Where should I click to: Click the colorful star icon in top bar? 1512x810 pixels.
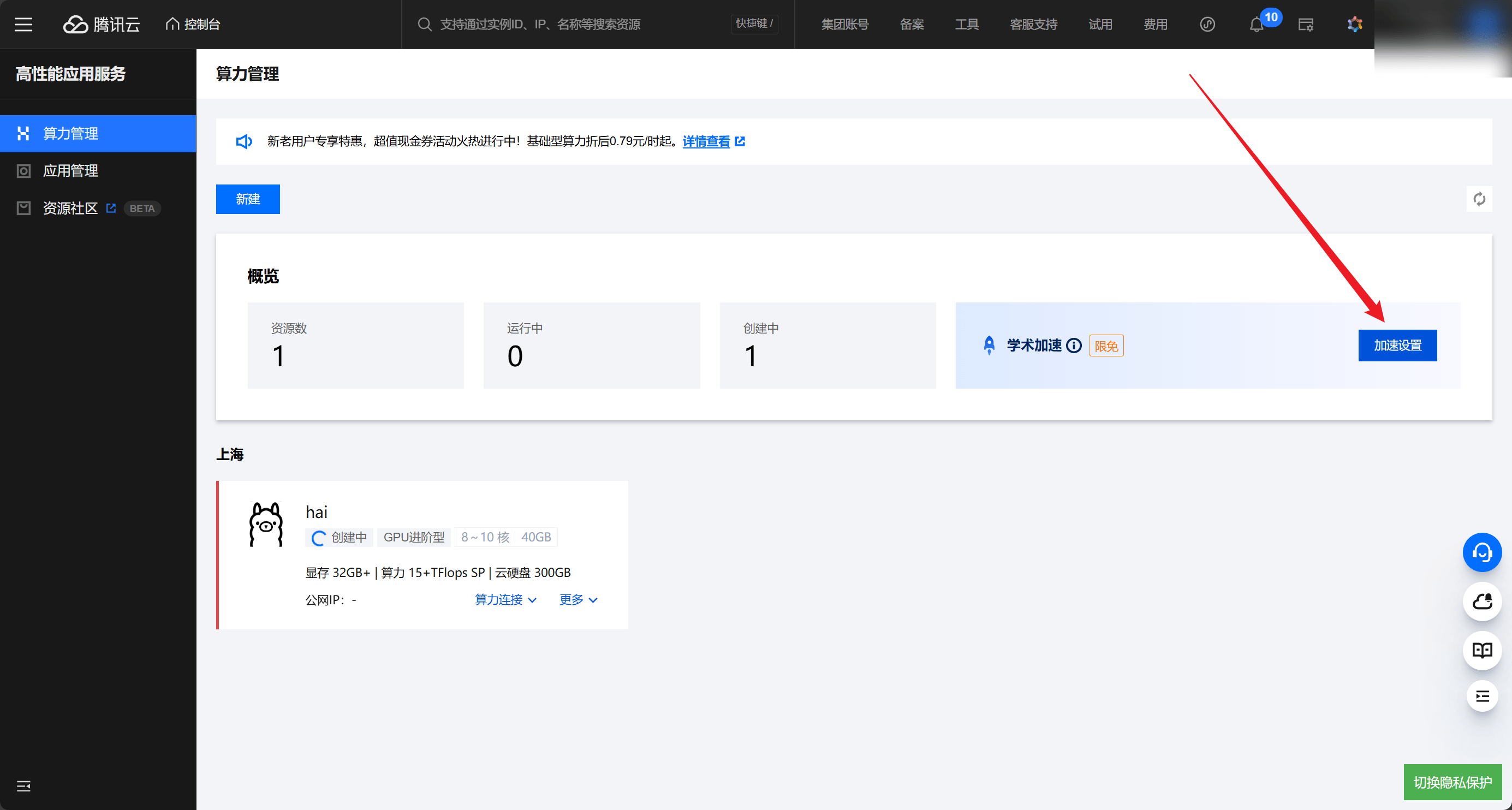(x=1355, y=24)
